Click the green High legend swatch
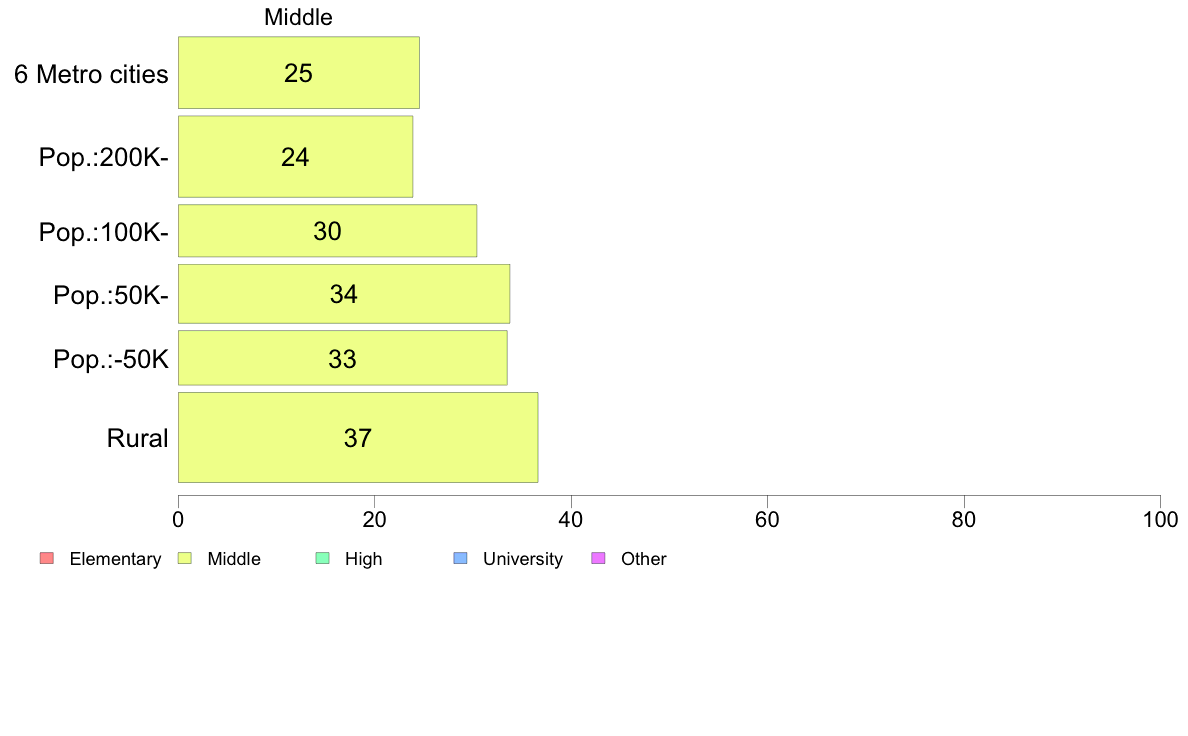This screenshot has width=1188, height=736. 322,558
